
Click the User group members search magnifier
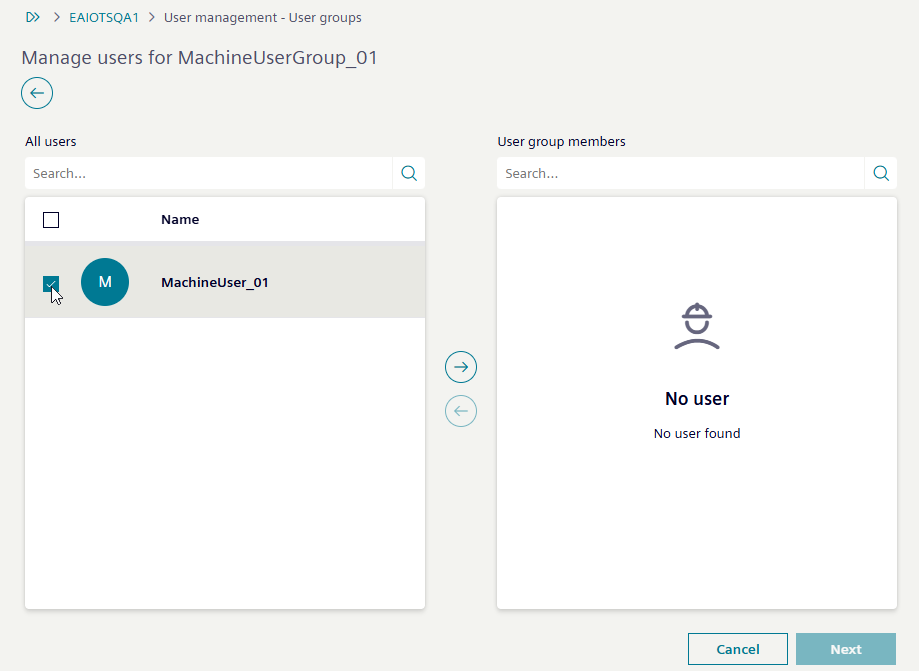click(881, 173)
